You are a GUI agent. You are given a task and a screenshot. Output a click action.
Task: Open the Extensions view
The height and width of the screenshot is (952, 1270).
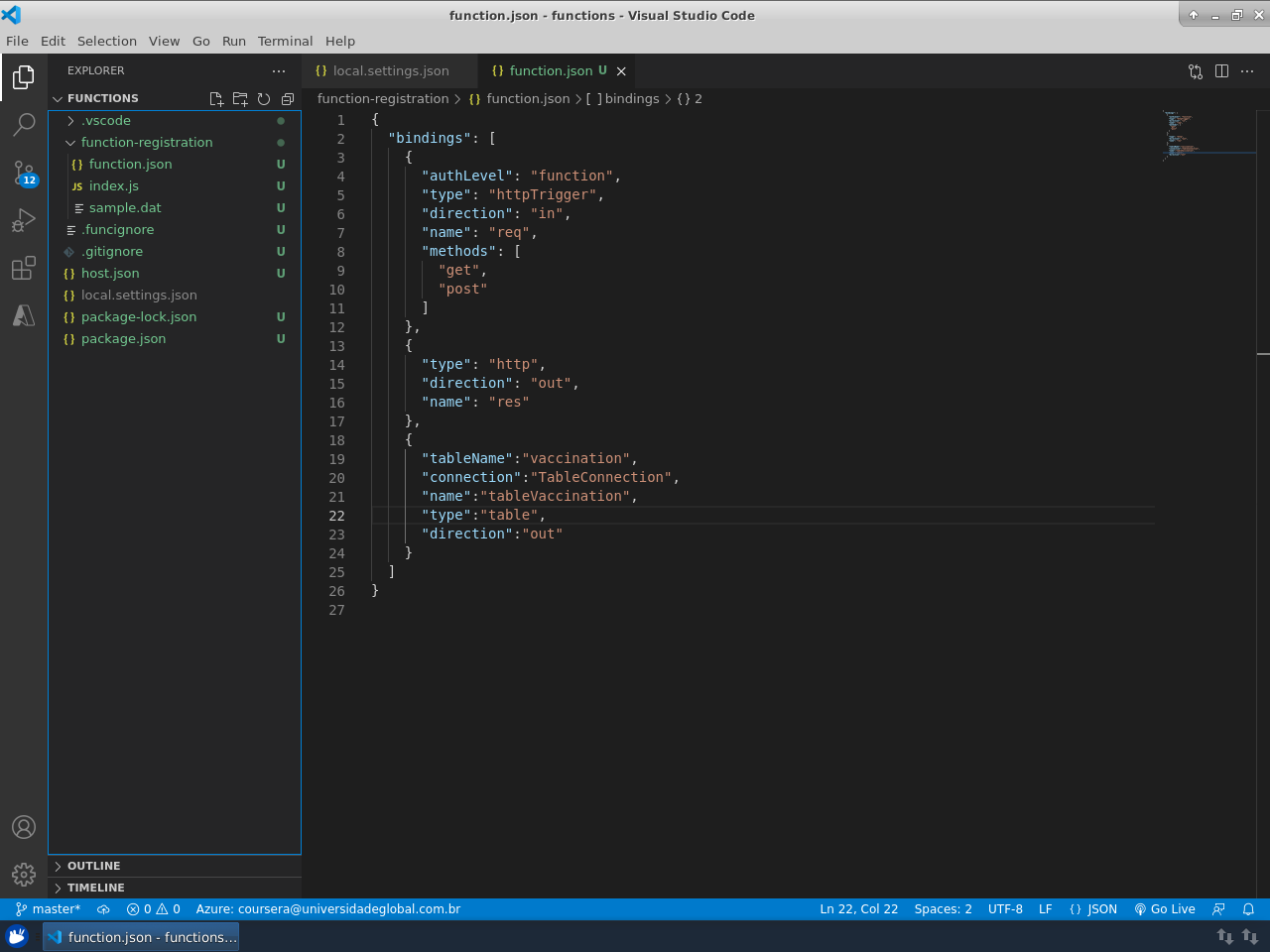click(x=24, y=268)
